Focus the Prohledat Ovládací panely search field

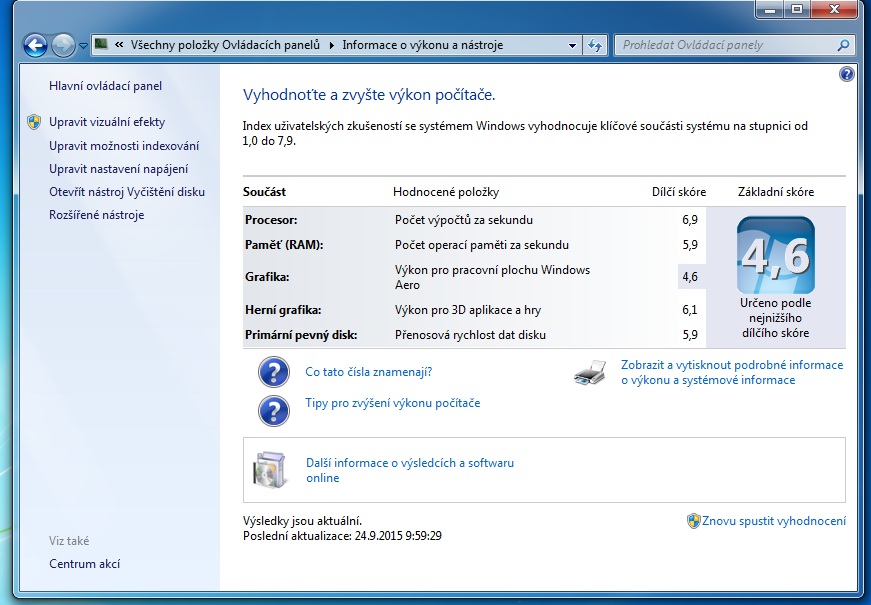pos(728,45)
